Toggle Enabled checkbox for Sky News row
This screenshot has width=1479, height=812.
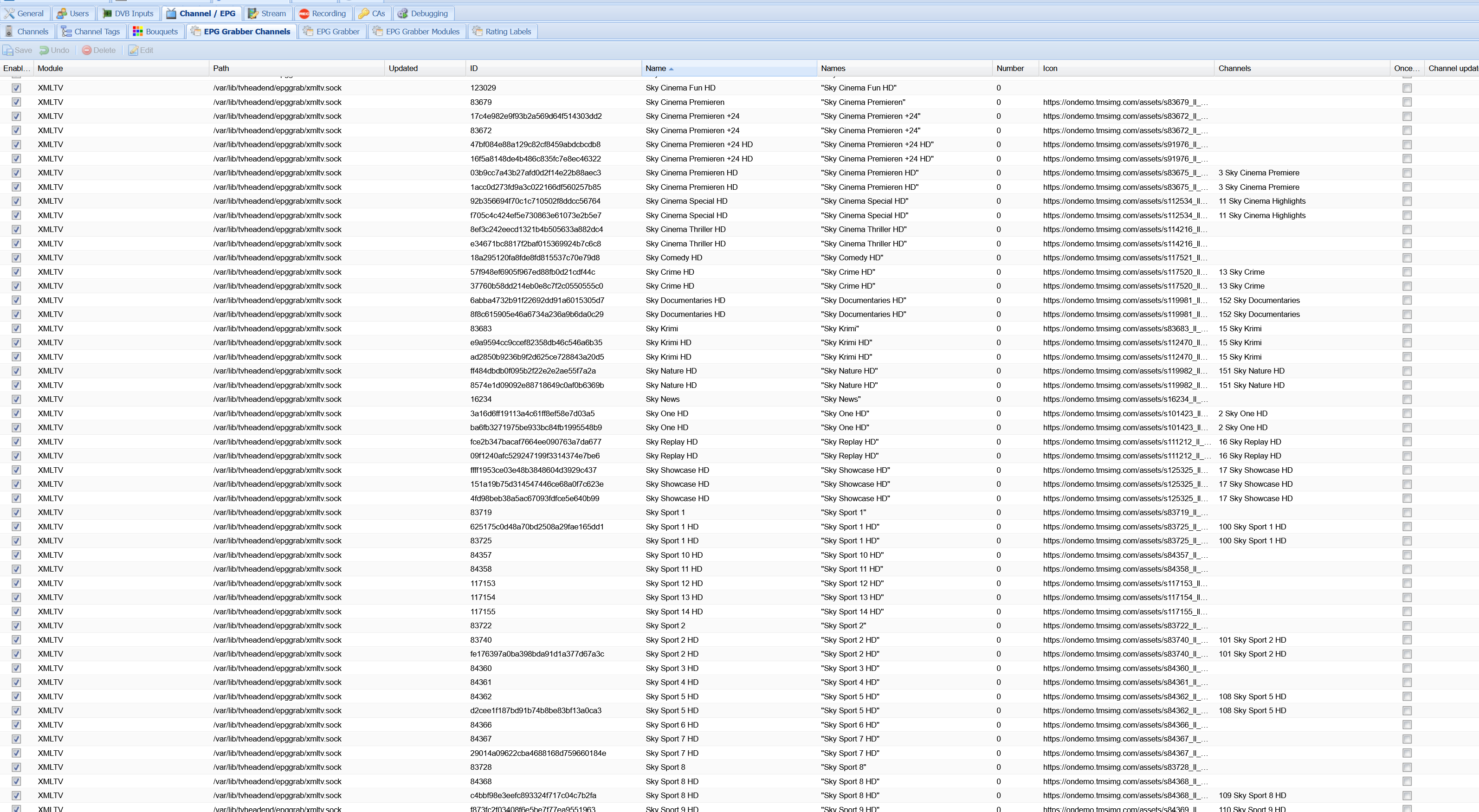pos(16,399)
